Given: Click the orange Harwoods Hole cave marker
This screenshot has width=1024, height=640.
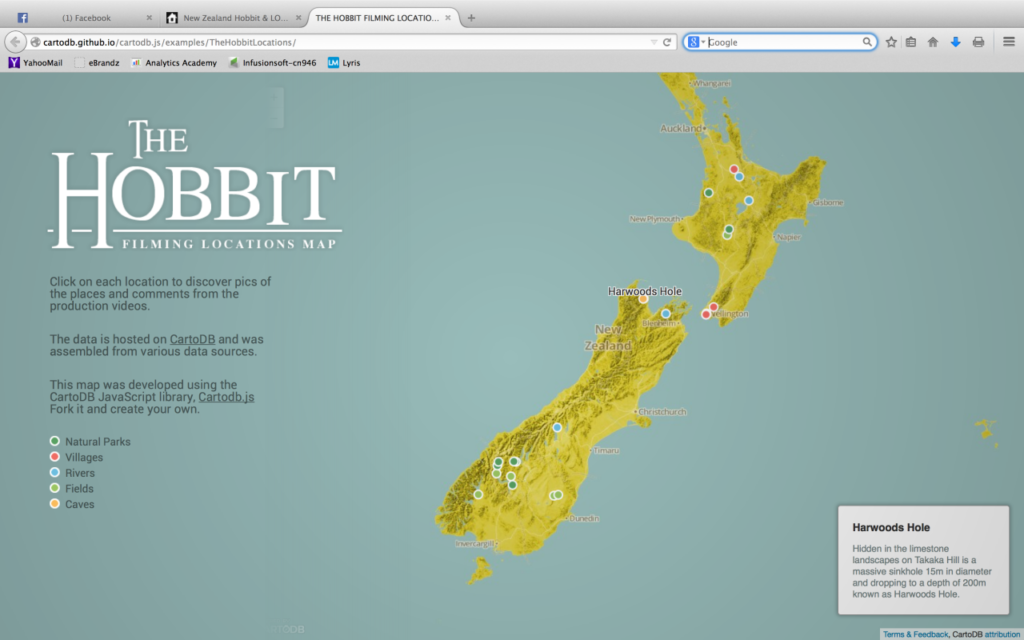Looking at the screenshot, I should point(643,299).
